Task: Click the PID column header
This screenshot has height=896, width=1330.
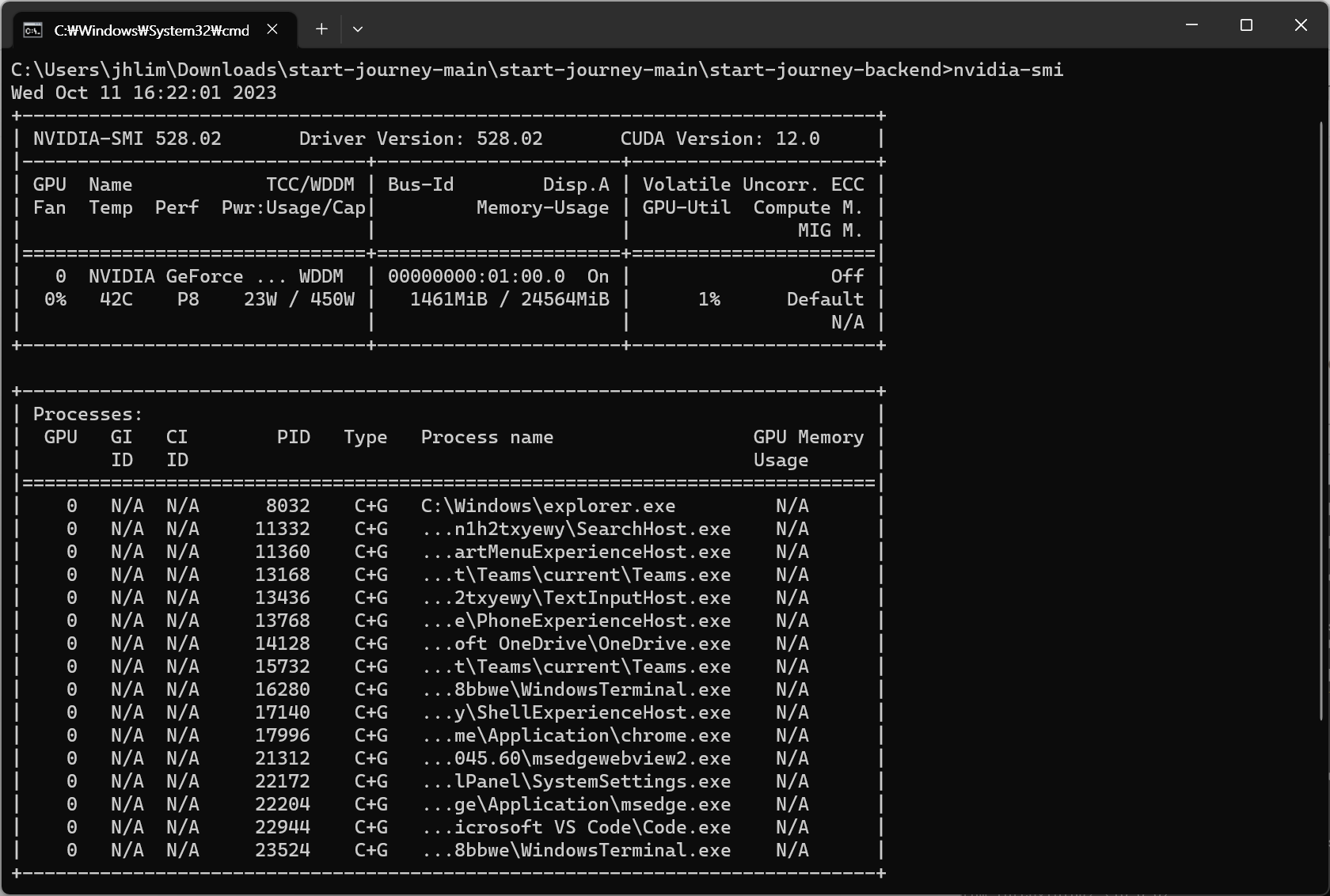Action: (294, 437)
